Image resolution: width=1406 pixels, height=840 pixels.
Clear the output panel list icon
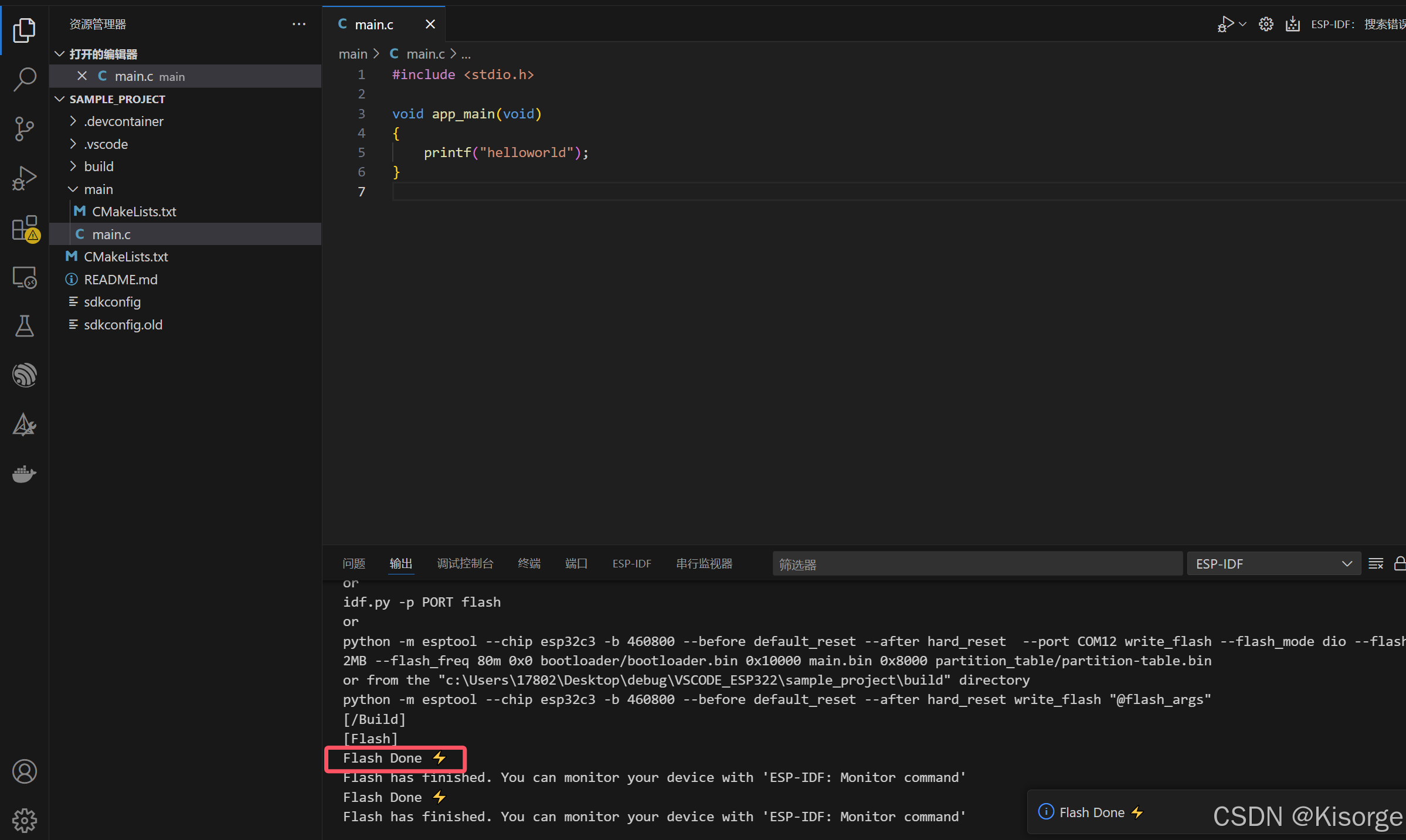pyautogui.click(x=1376, y=564)
